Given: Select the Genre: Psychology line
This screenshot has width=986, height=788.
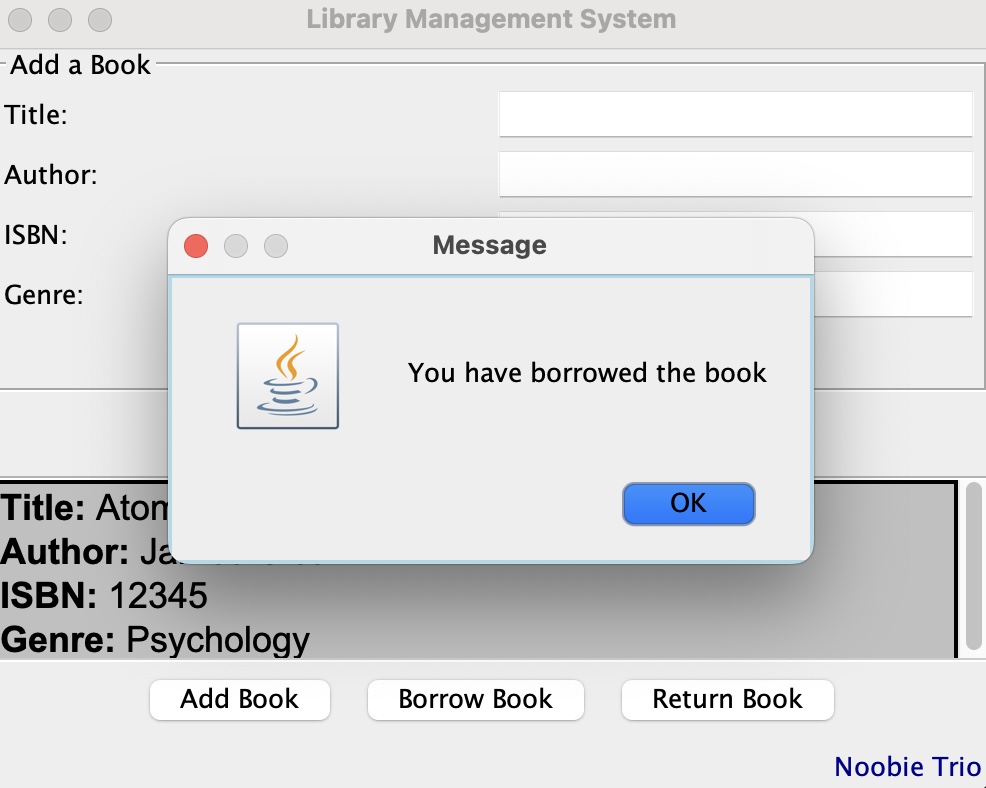Looking at the screenshot, I should pyautogui.click(x=155, y=640).
